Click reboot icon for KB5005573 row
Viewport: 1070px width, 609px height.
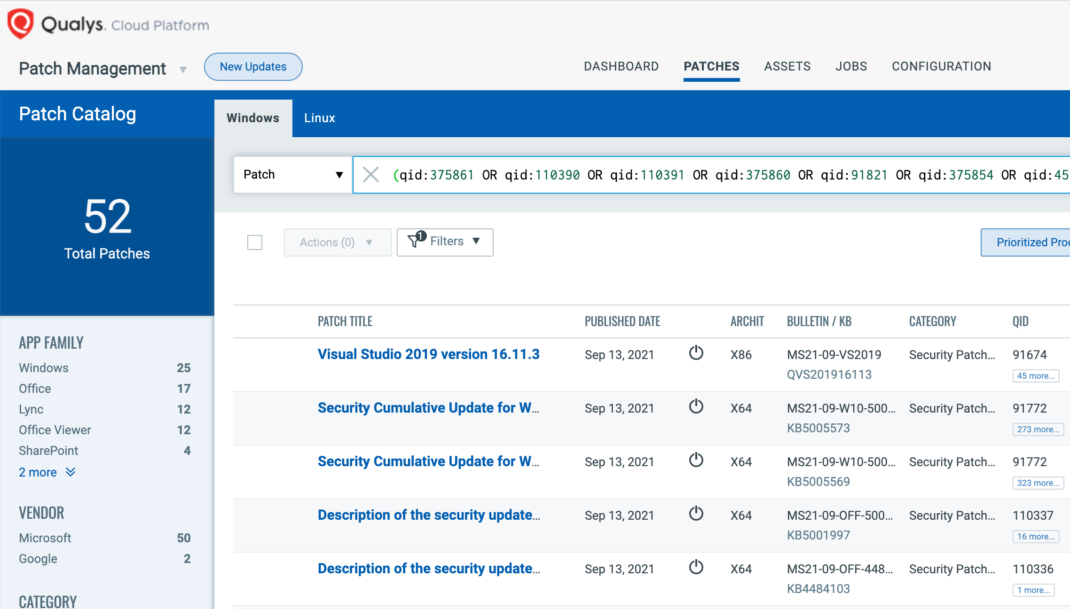pyautogui.click(x=696, y=407)
